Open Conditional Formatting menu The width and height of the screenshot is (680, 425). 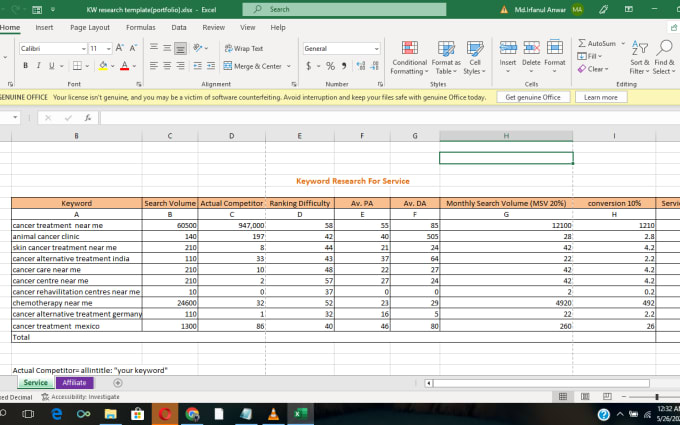(409, 58)
